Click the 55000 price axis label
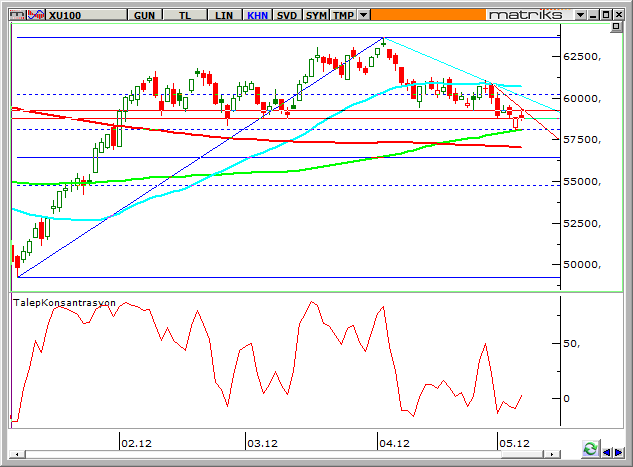 coord(582,182)
